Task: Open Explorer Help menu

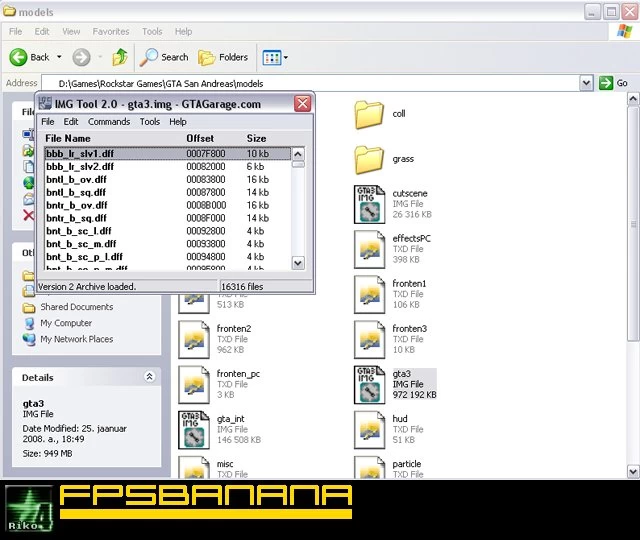Action: click(x=183, y=31)
